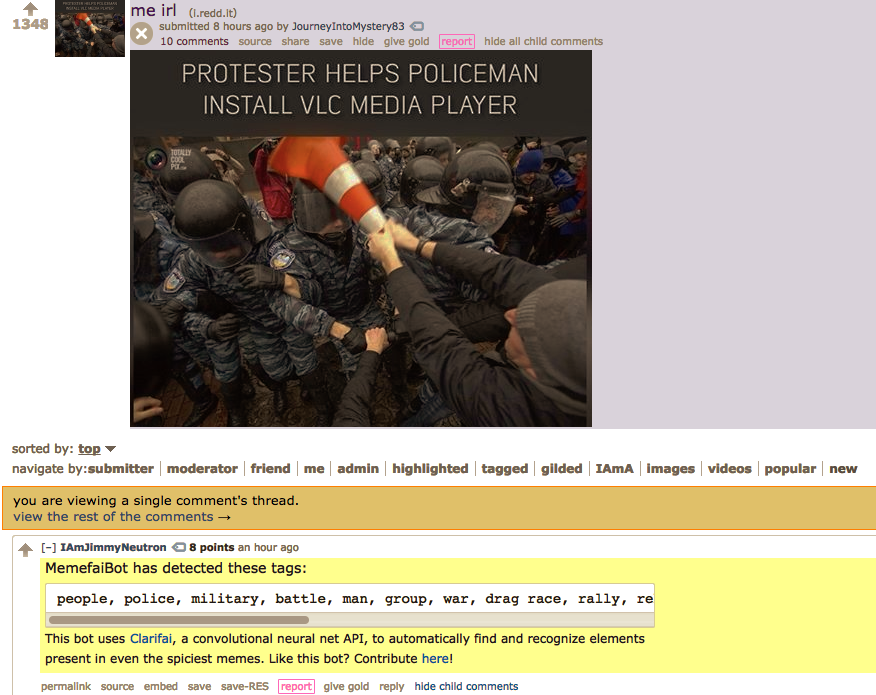Navigate by images
This screenshot has height=695, width=876.
coord(670,469)
